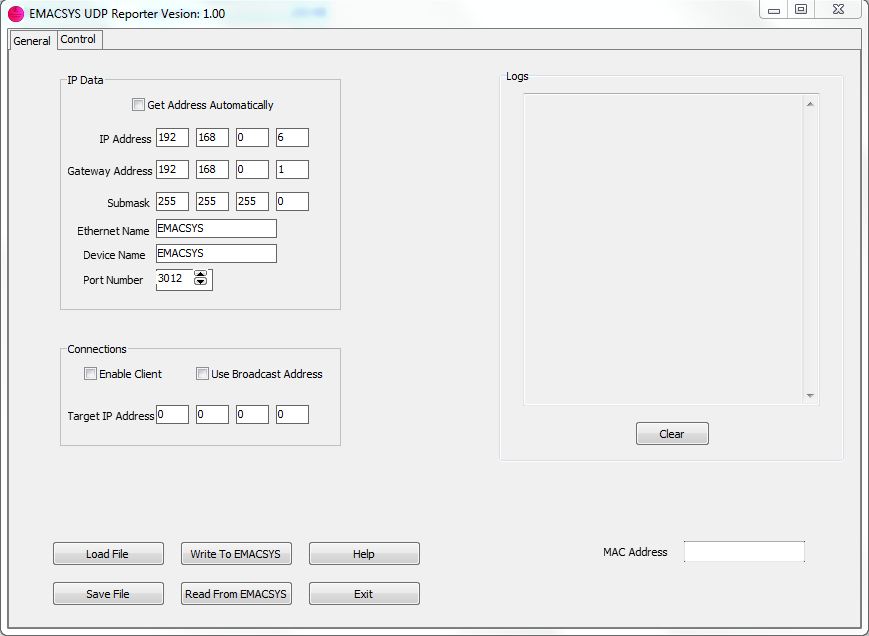The width and height of the screenshot is (869, 636).
Task: Focus the MAC Address field
Action: click(x=744, y=552)
